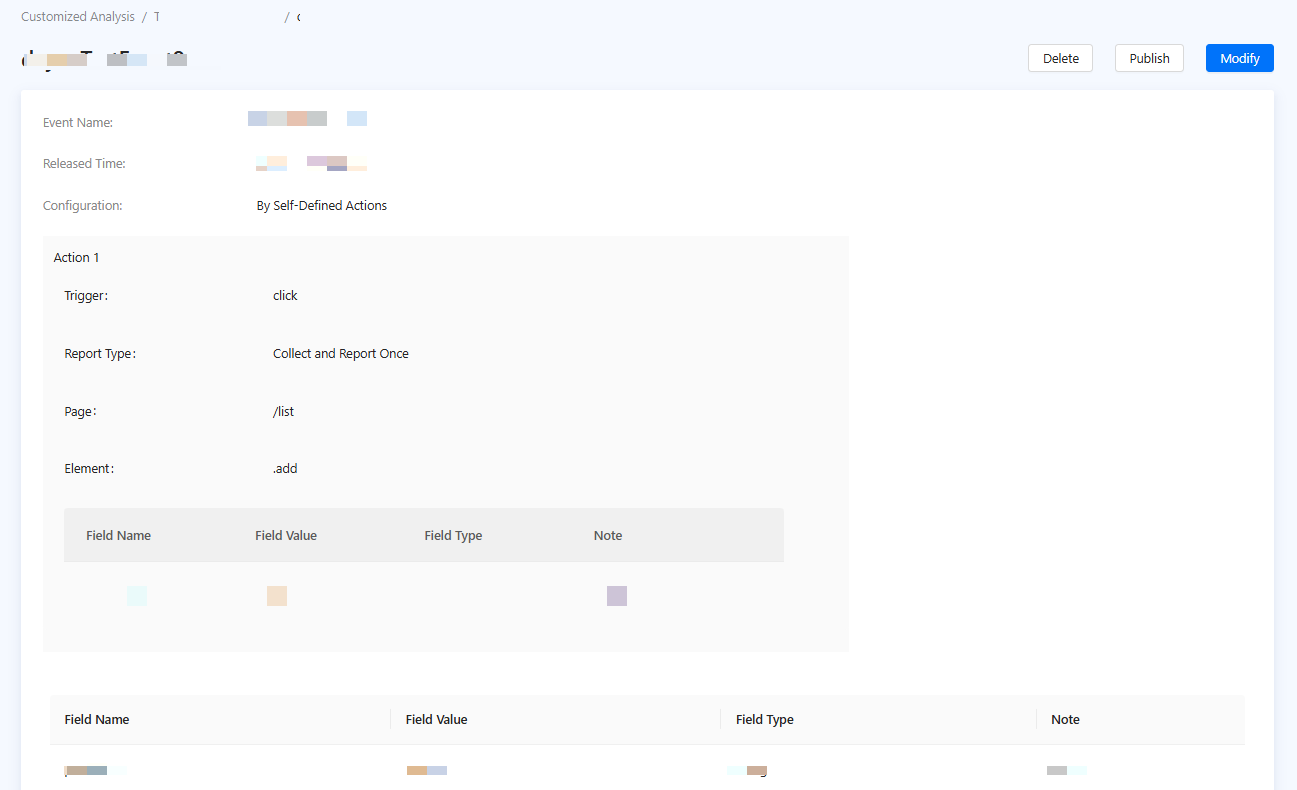
Task: Click Note header in bottom table
Action: 1065,719
